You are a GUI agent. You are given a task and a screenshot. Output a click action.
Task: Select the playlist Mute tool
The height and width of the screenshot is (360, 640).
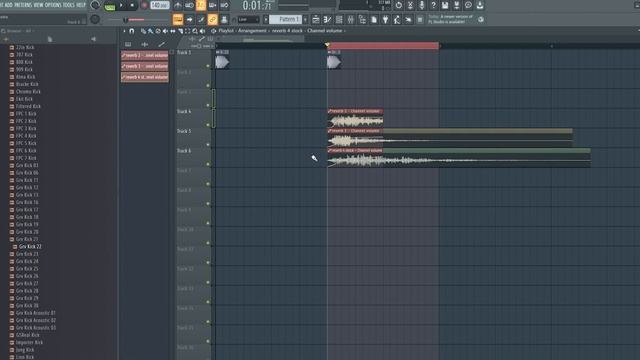click(165, 31)
